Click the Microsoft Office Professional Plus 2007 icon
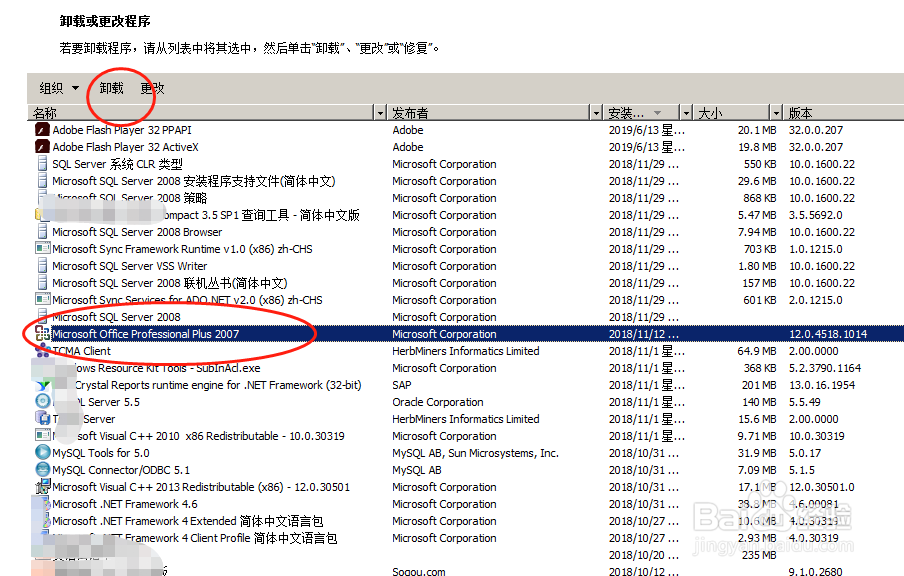904x576 pixels. point(43,333)
